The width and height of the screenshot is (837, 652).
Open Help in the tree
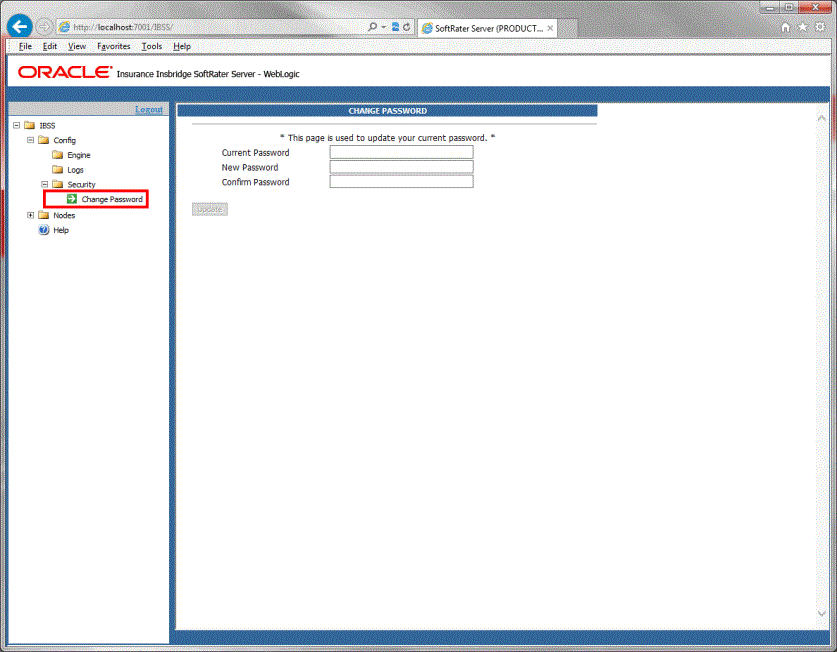pos(61,230)
